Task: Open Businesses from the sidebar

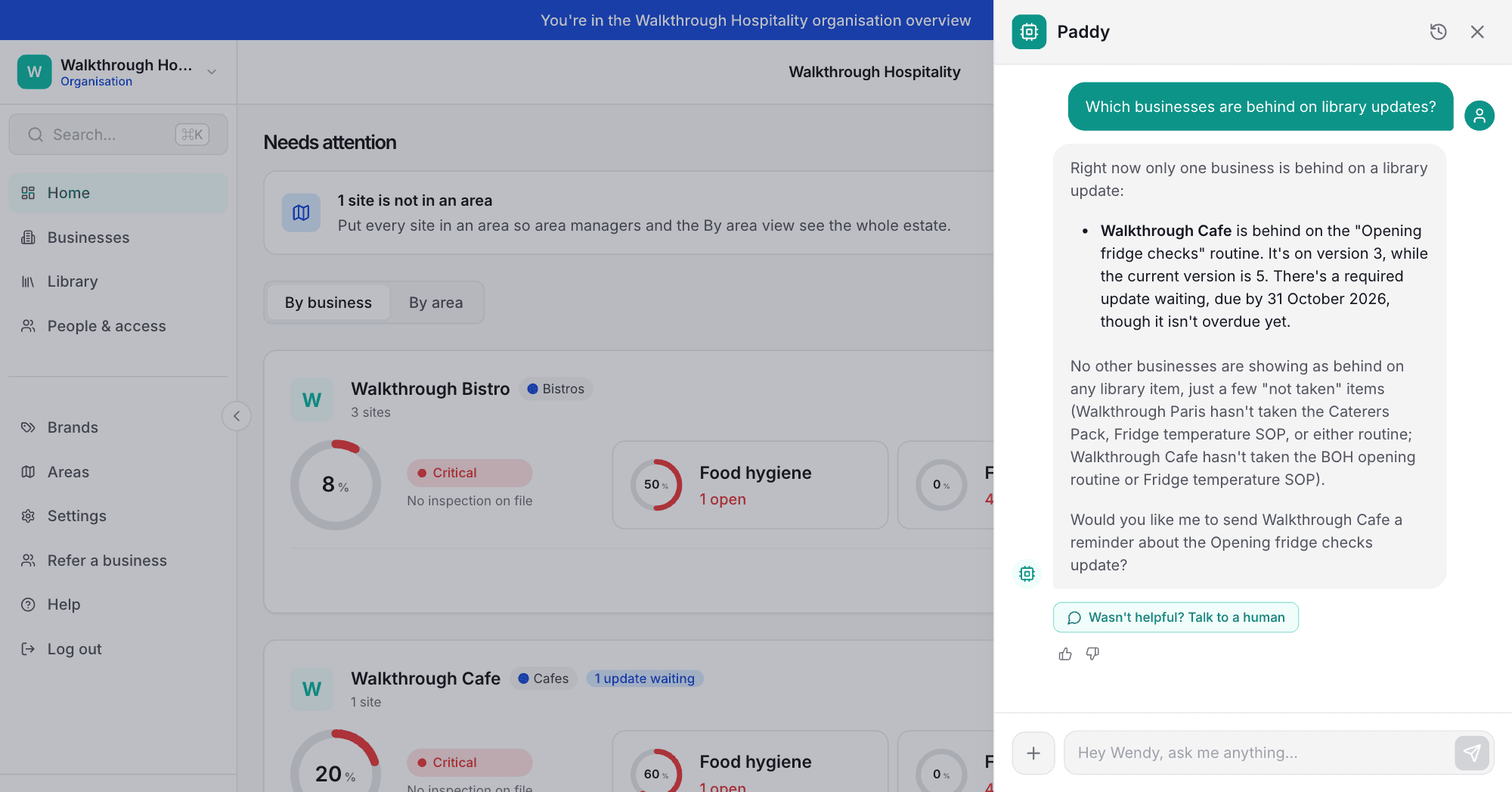Action: coord(118,238)
